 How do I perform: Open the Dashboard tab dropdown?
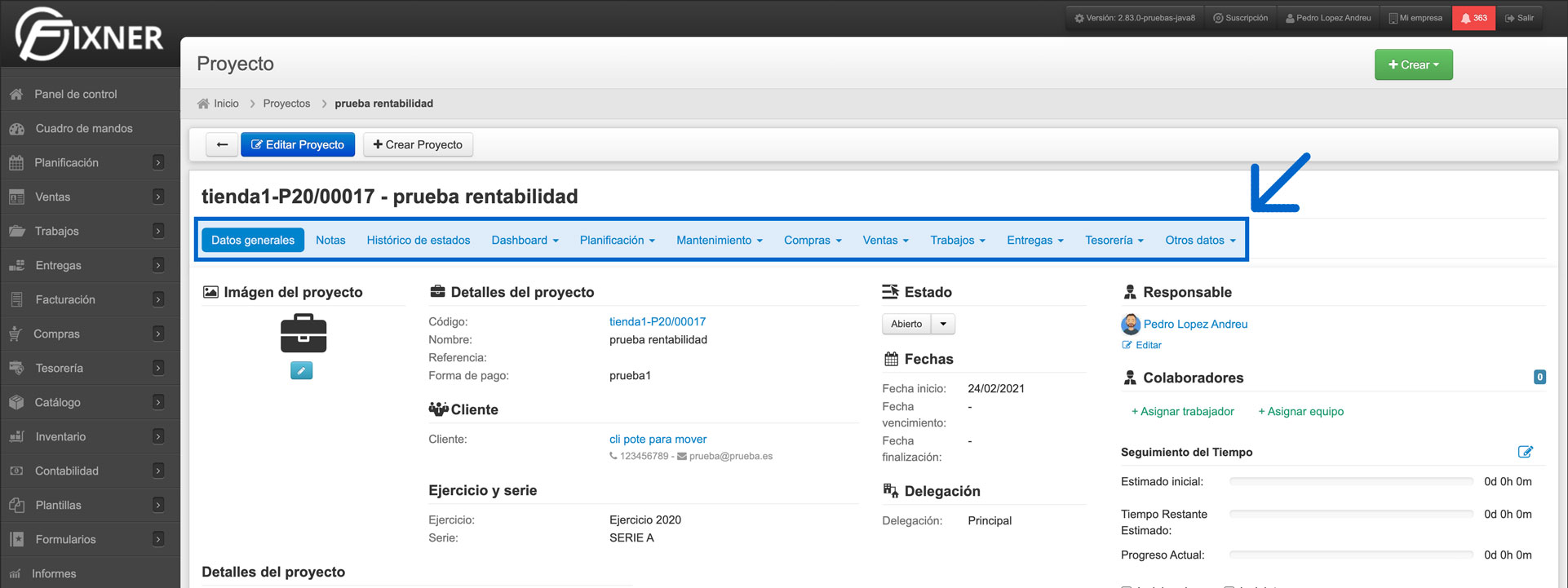(x=525, y=241)
